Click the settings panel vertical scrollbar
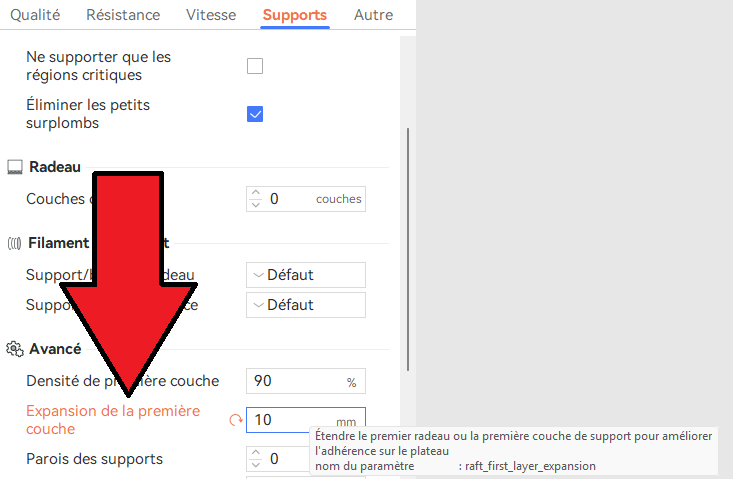 coord(408,250)
